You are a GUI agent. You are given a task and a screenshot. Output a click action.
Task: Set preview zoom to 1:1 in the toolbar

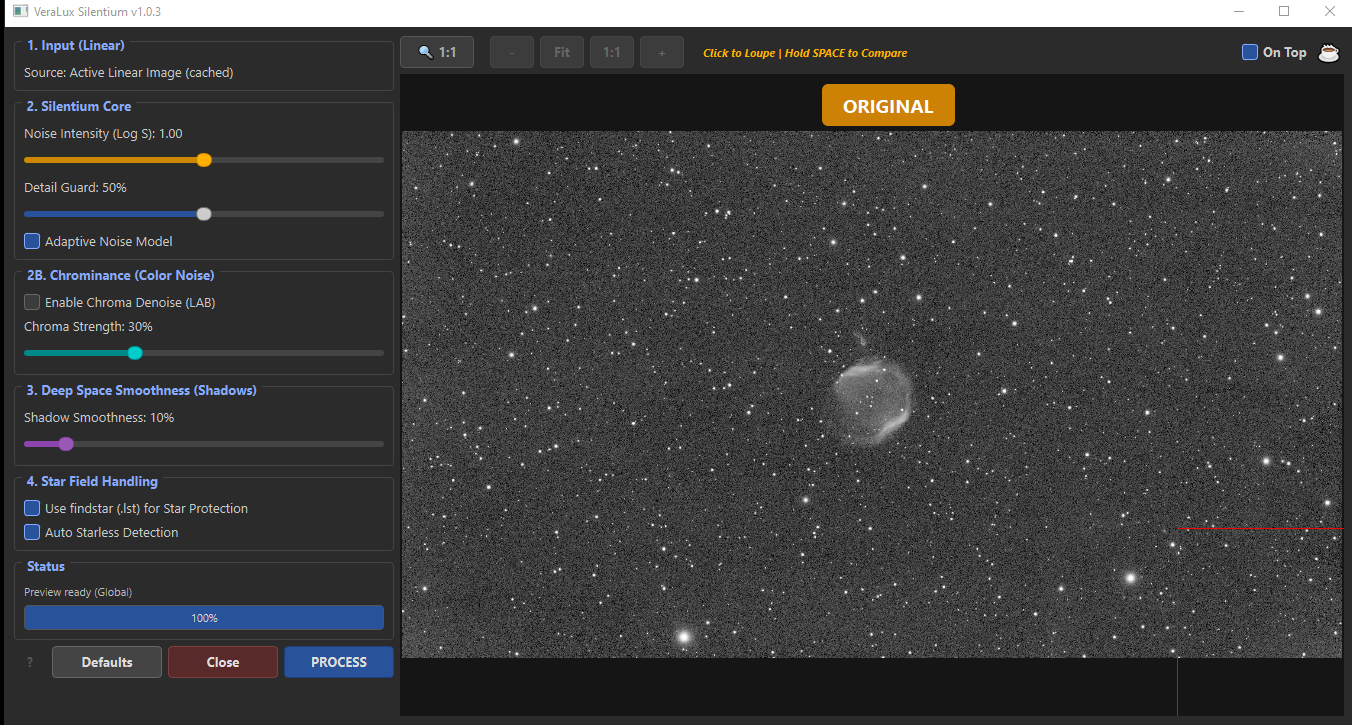612,52
